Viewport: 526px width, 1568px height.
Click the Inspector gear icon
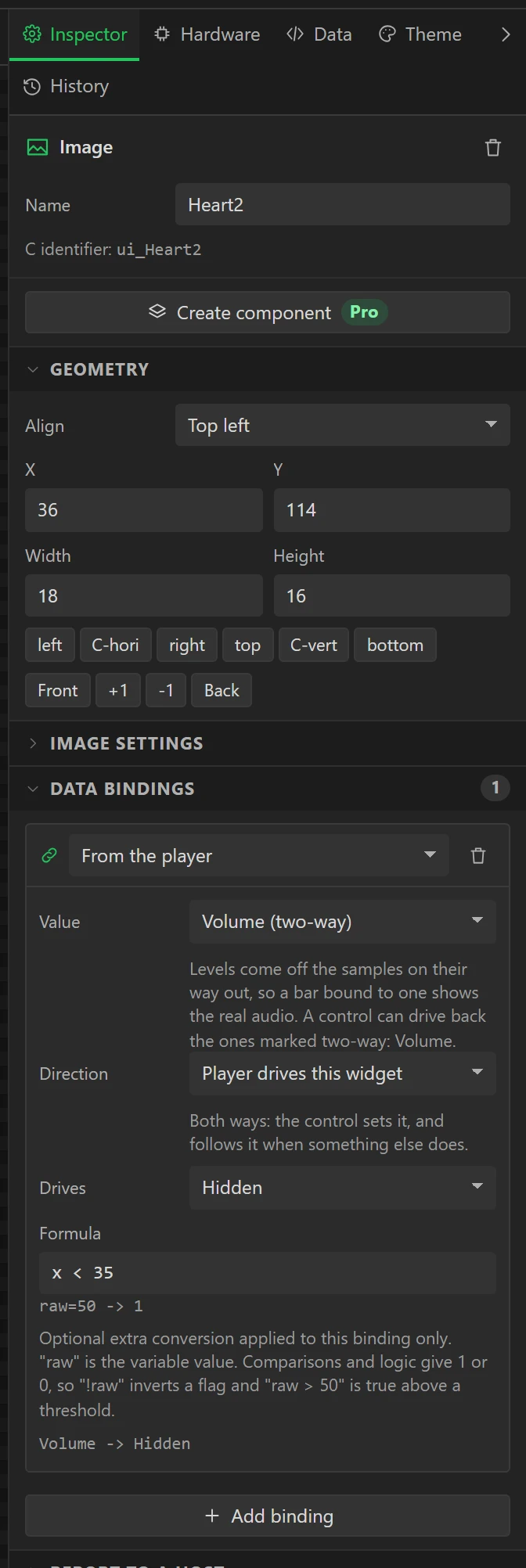point(32,34)
